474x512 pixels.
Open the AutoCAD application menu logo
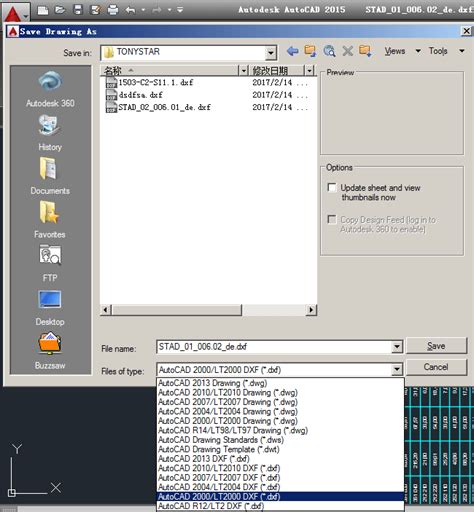15,12
